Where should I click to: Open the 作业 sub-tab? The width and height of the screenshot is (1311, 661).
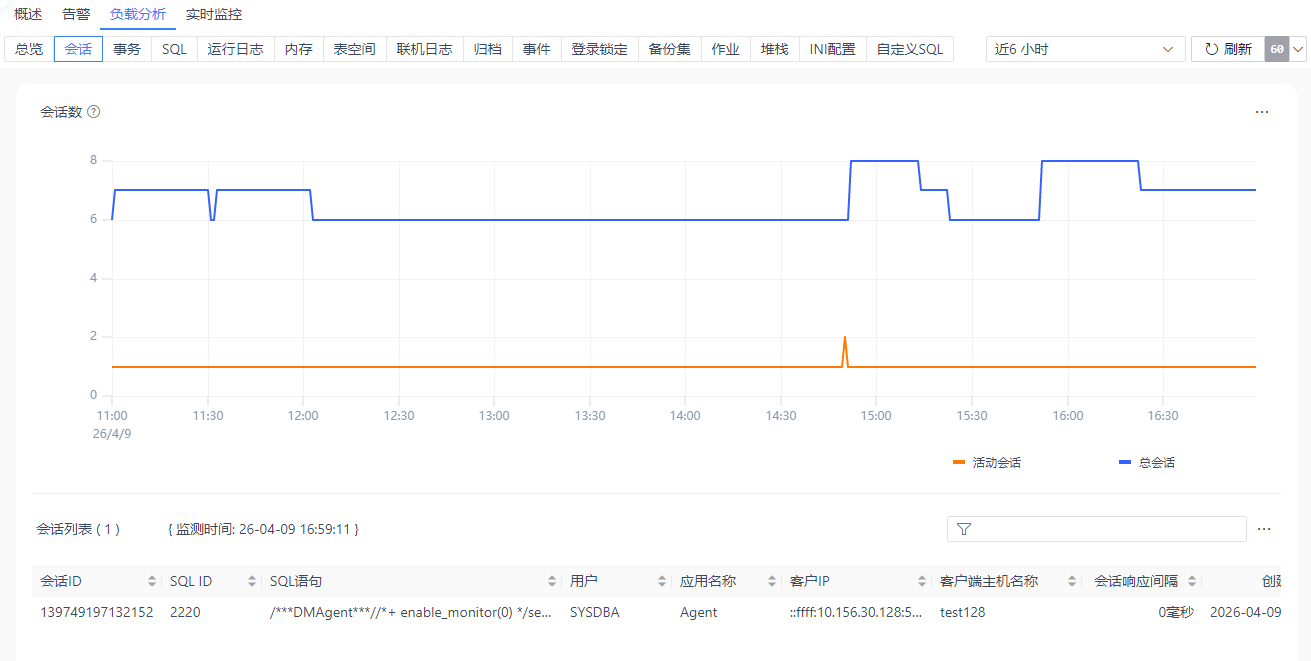click(726, 49)
